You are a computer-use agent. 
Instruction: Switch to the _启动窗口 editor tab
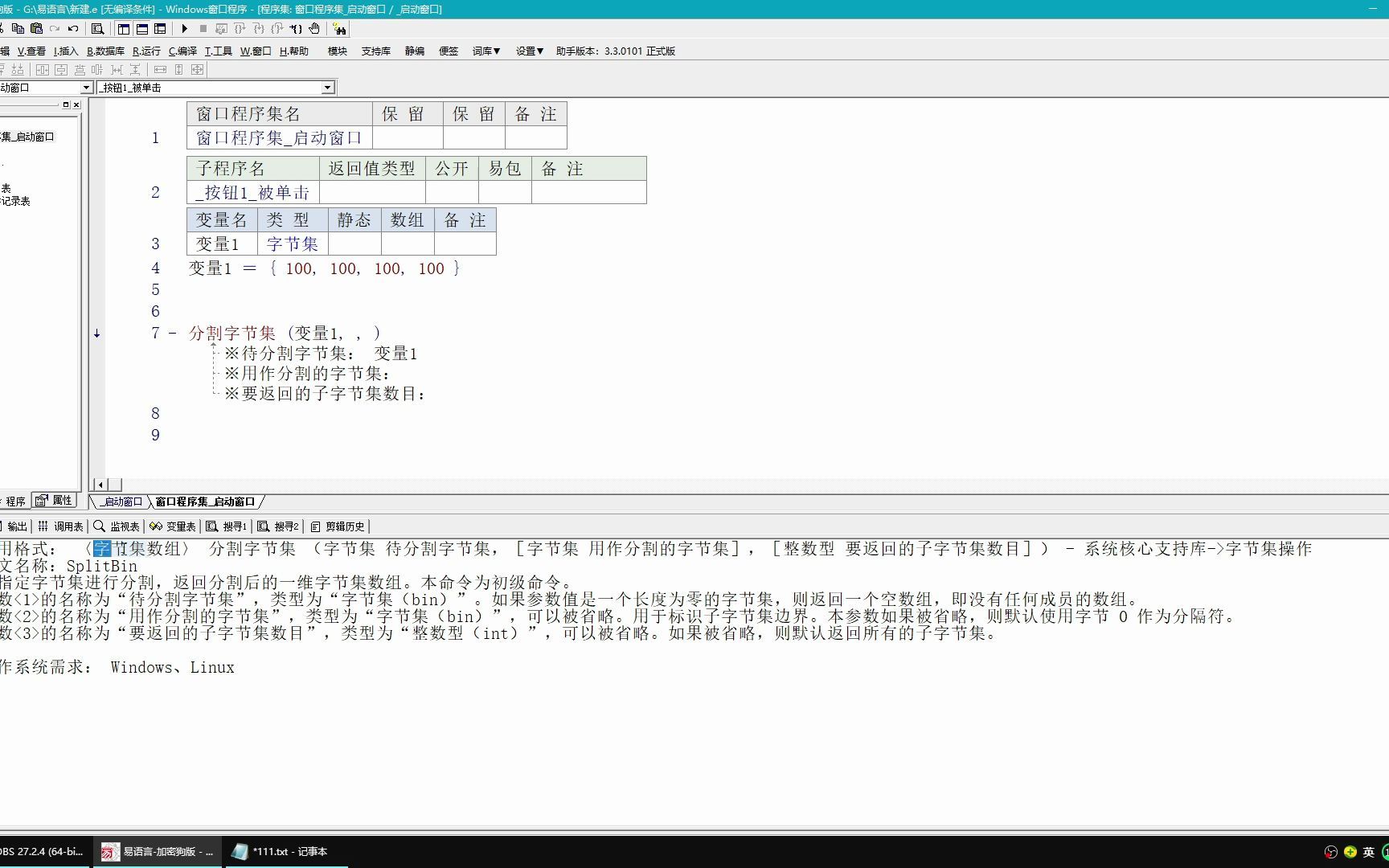coord(122,502)
